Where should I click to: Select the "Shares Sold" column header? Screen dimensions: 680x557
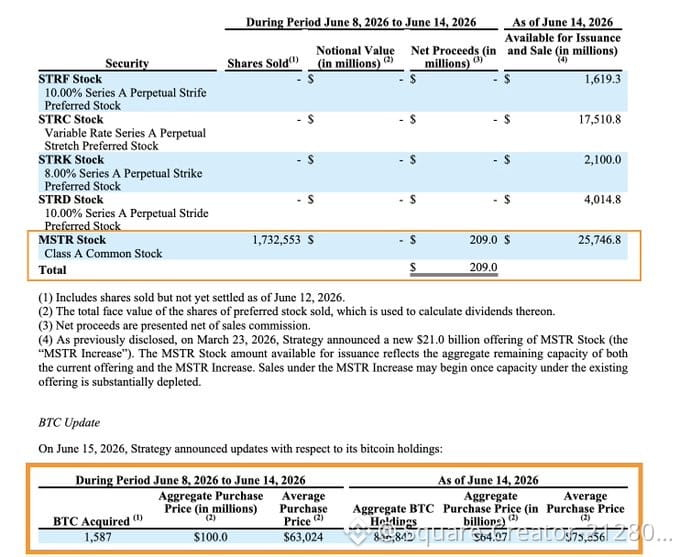(263, 63)
